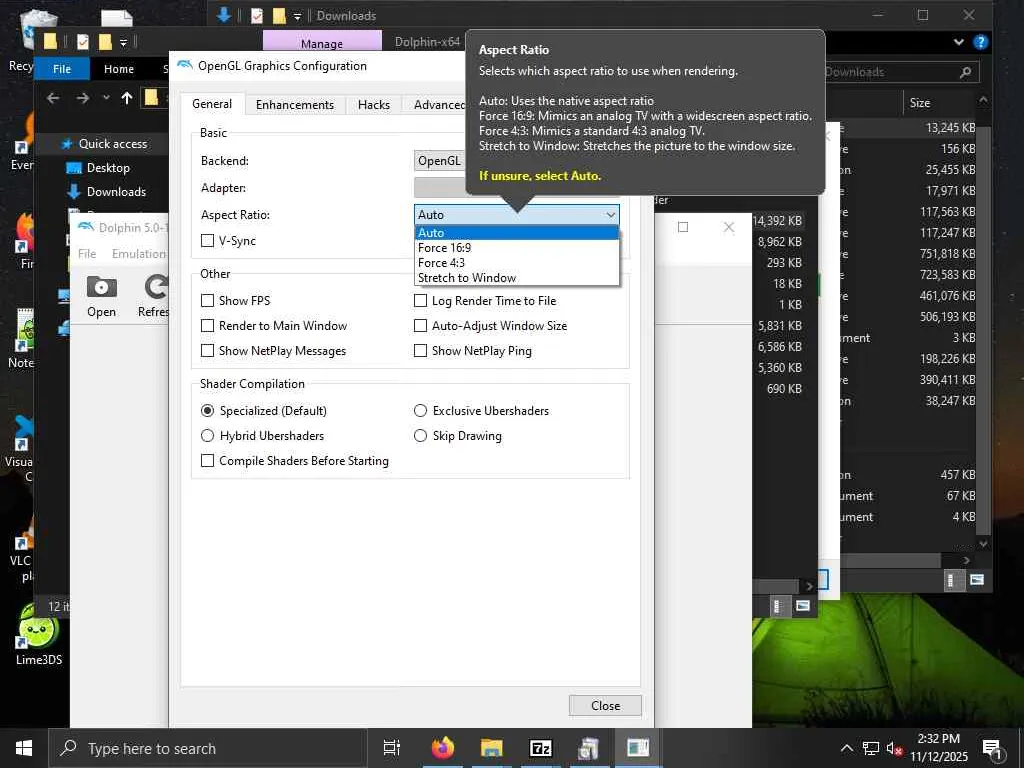Screen dimensions: 1024x768
Task: Click the Dolphin Open toolbar icon
Action: pos(101,297)
